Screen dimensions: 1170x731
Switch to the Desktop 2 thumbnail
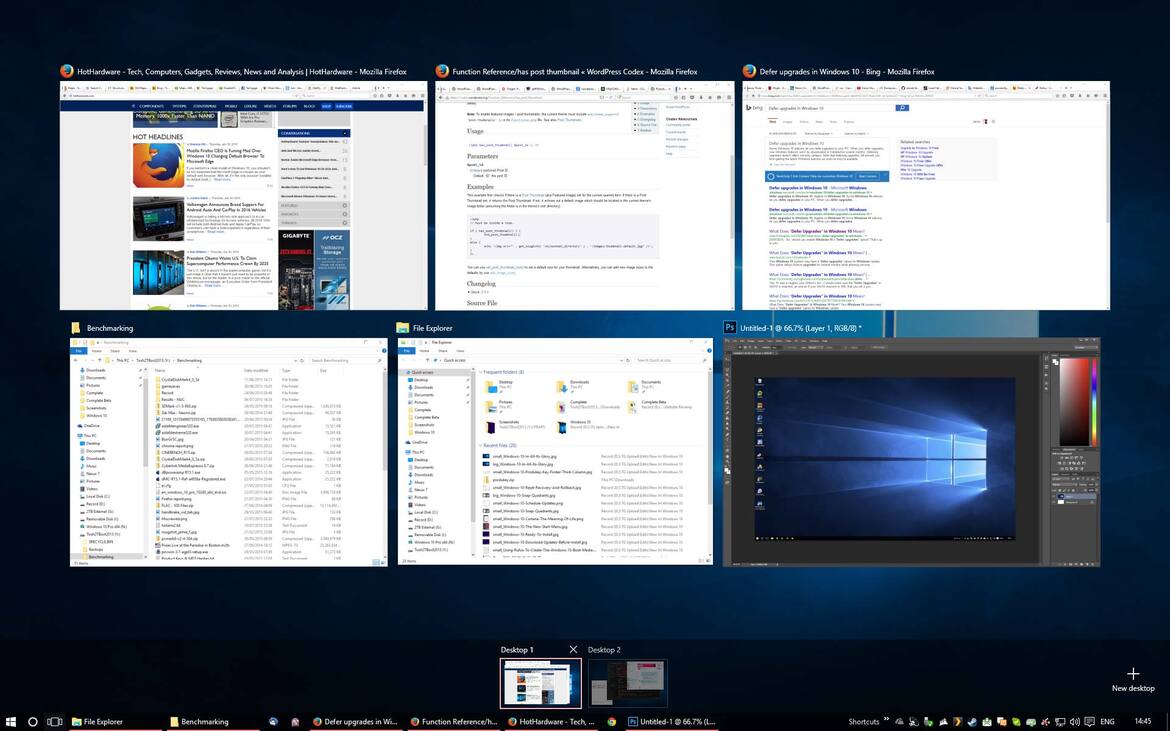pyautogui.click(x=628, y=683)
